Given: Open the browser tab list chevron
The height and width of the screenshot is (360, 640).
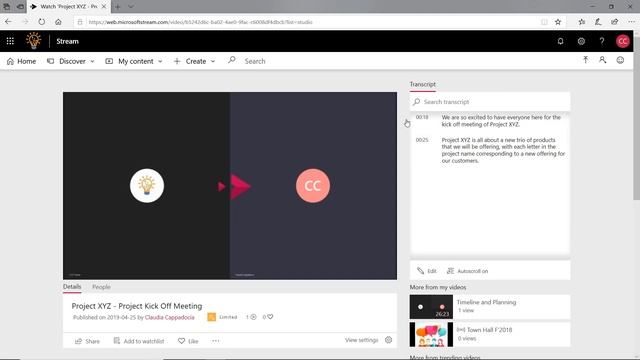Looking at the screenshot, I should pos(131,7).
